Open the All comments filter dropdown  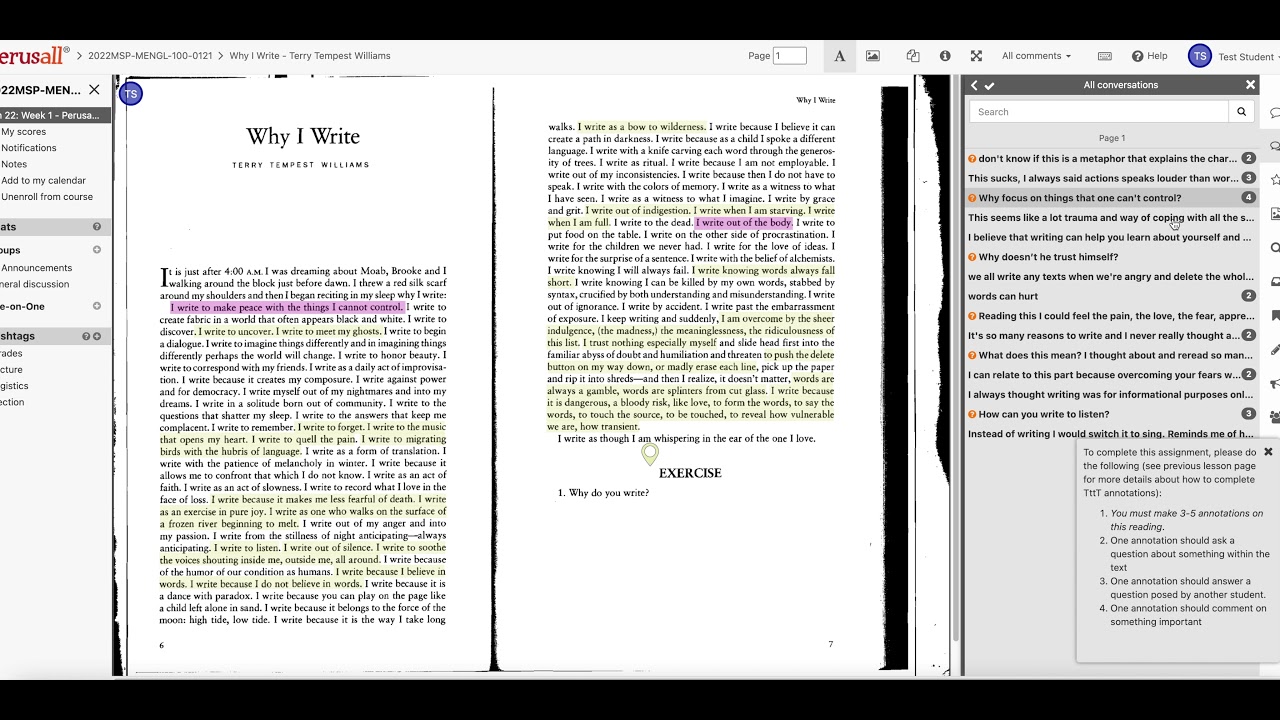(1036, 56)
